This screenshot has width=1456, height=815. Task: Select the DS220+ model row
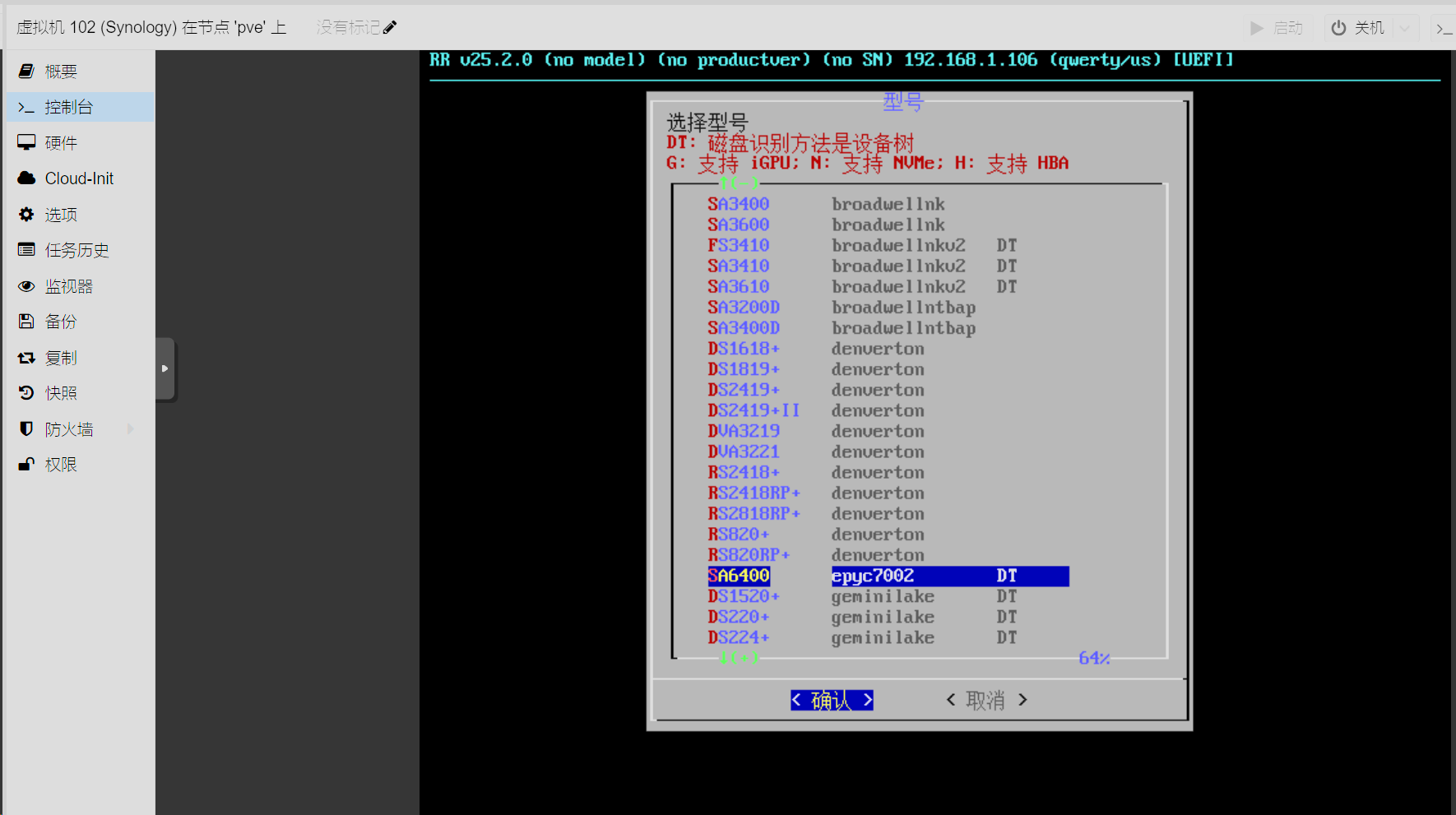pyautogui.click(x=888, y=617)
